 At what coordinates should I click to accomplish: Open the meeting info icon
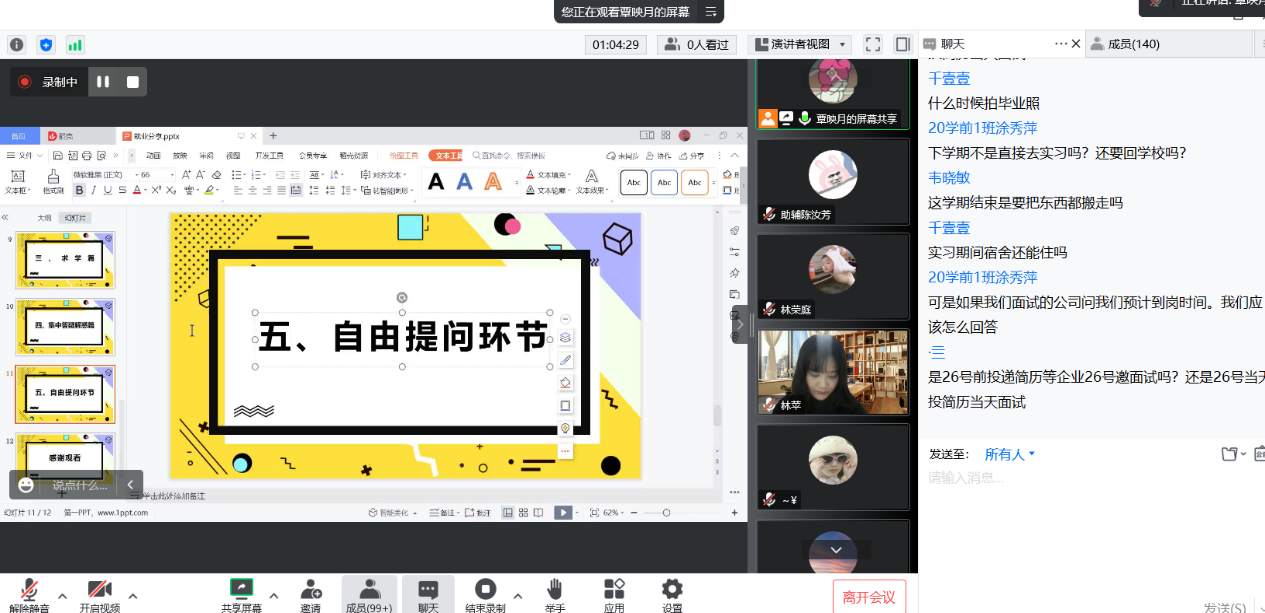click(16, 44)
